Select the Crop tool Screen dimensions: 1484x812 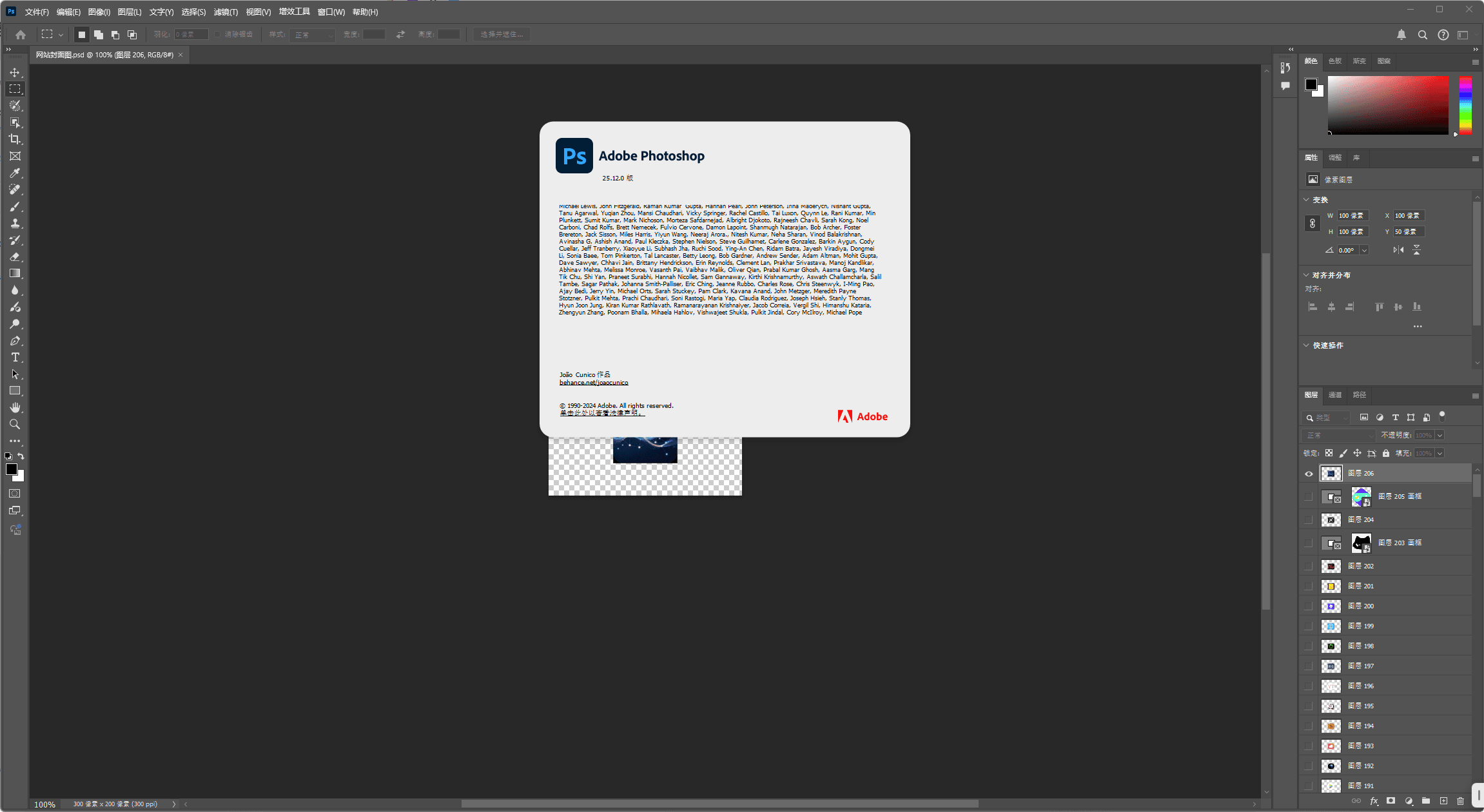pos(15,139)
